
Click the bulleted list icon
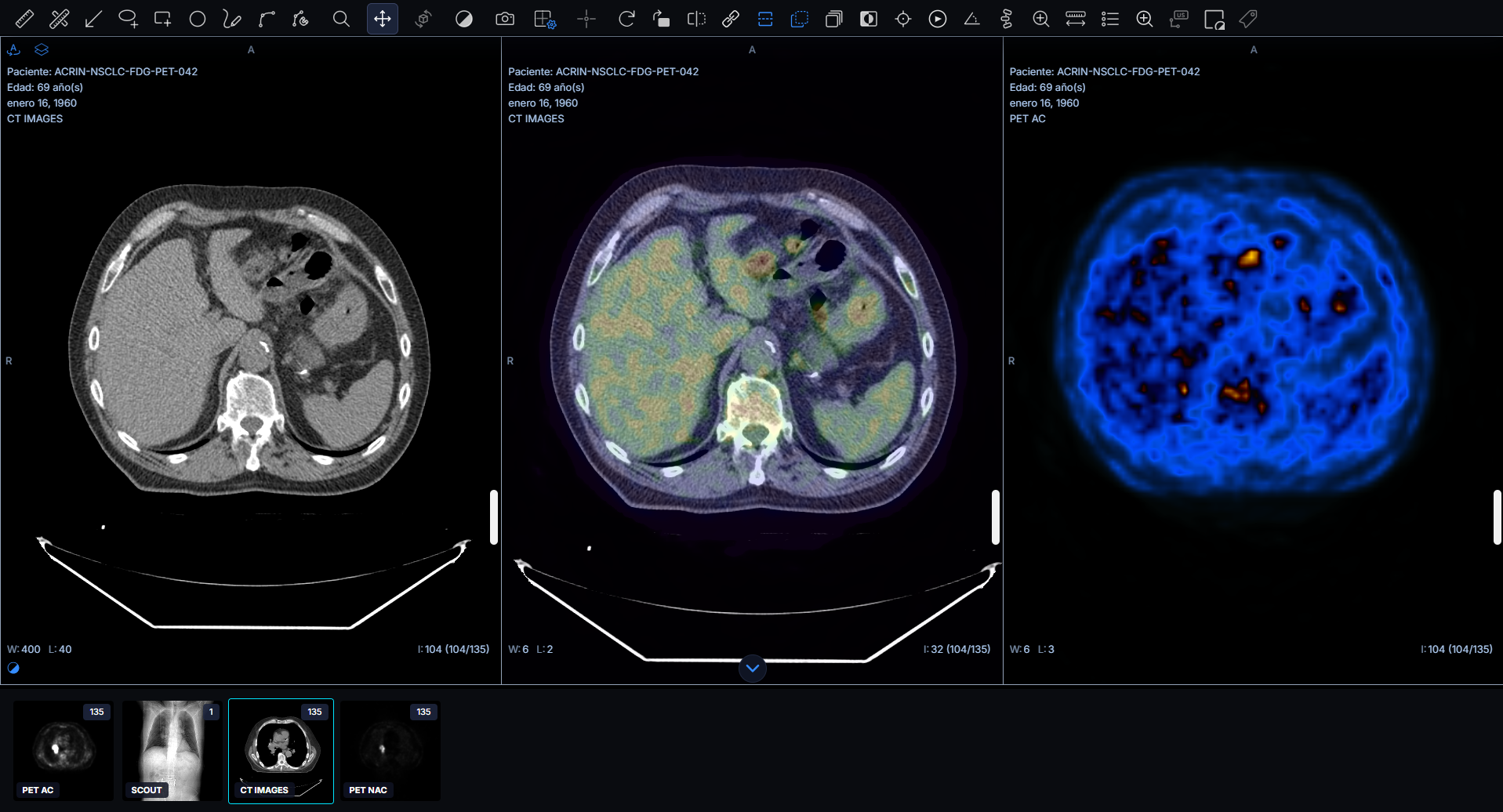tap(1110, 19)
